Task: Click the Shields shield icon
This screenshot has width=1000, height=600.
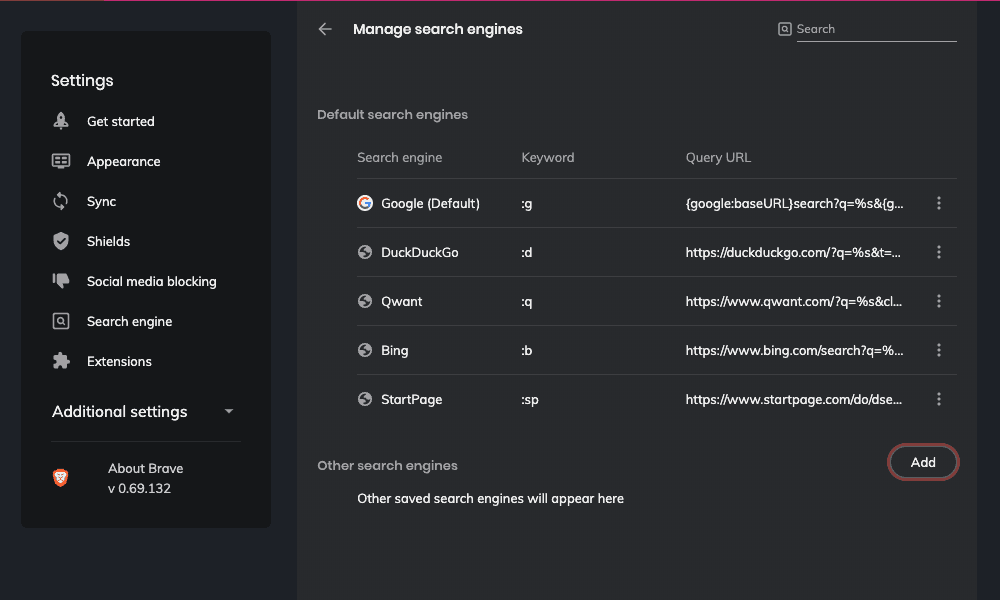Action: (61, 241)
